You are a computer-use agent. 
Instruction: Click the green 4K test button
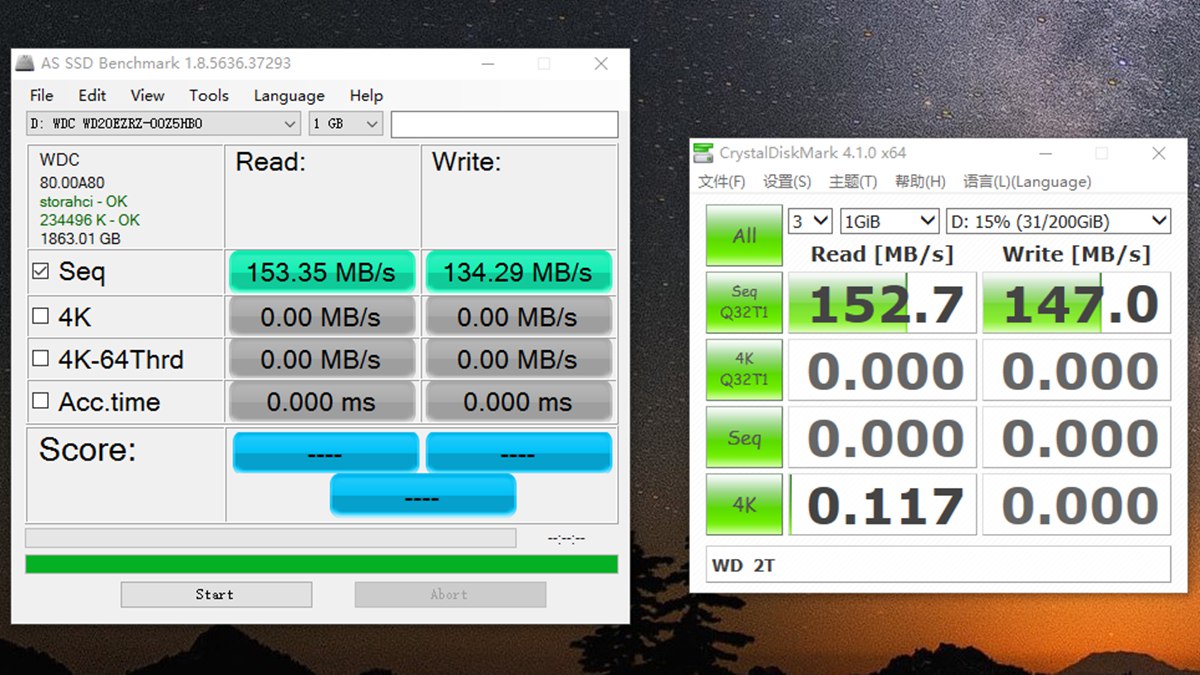click(x=744, y=505)
